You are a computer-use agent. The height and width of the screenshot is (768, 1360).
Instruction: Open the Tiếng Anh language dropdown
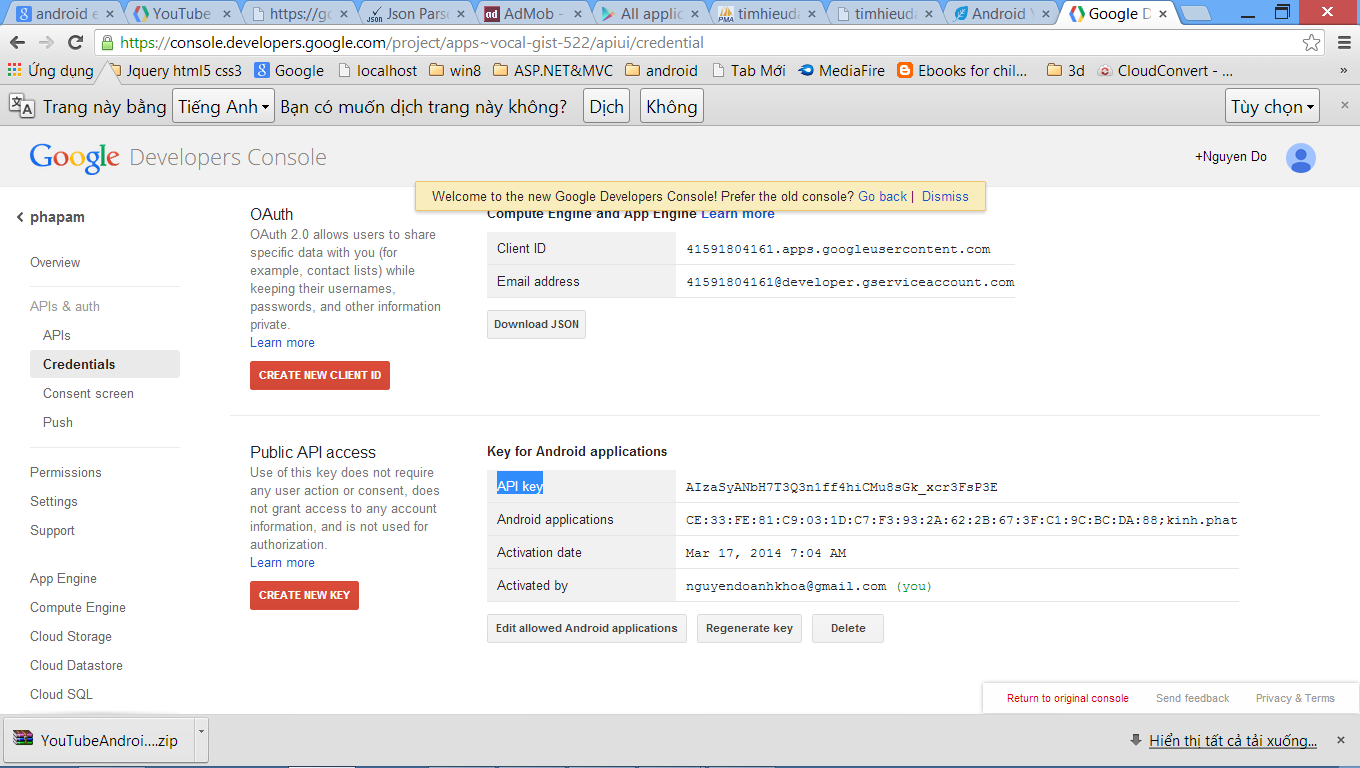click(x=224, y=107)
